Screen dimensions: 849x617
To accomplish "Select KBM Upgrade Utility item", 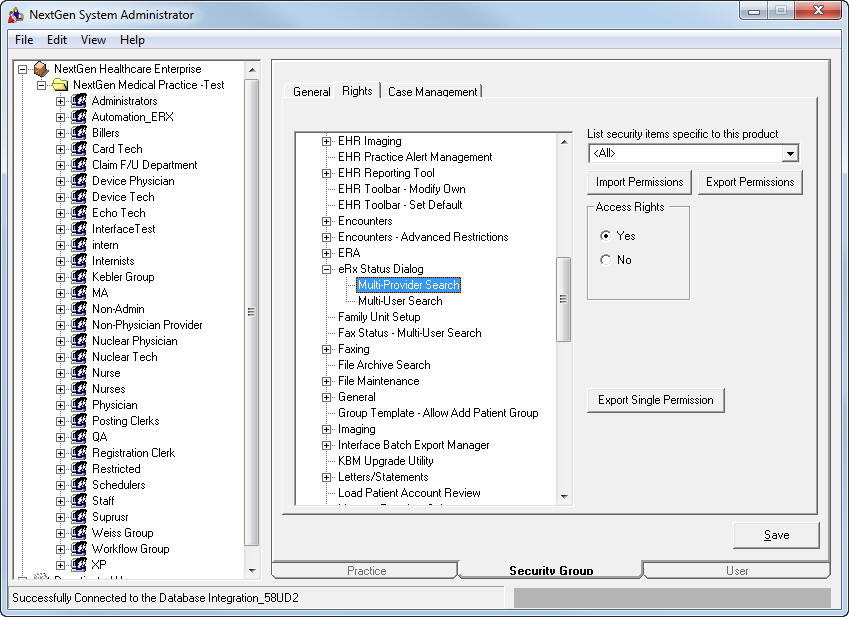I will coord(386,461).
